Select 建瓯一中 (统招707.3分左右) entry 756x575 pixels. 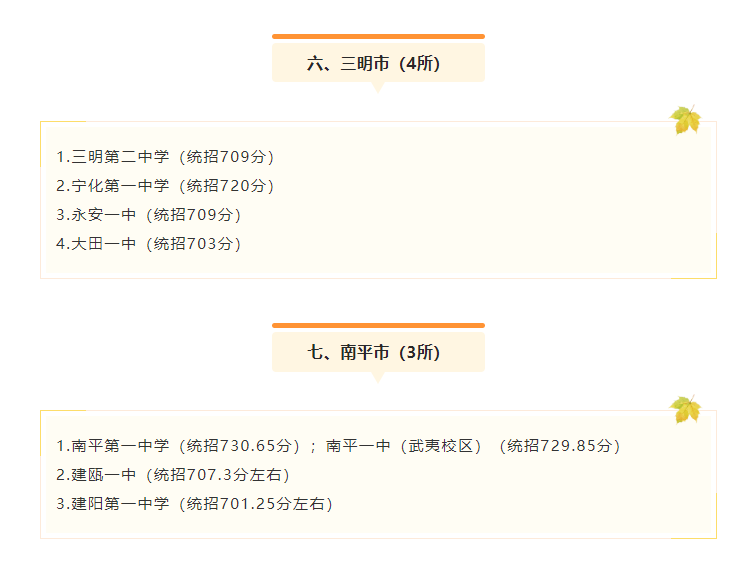click(173, 475)
